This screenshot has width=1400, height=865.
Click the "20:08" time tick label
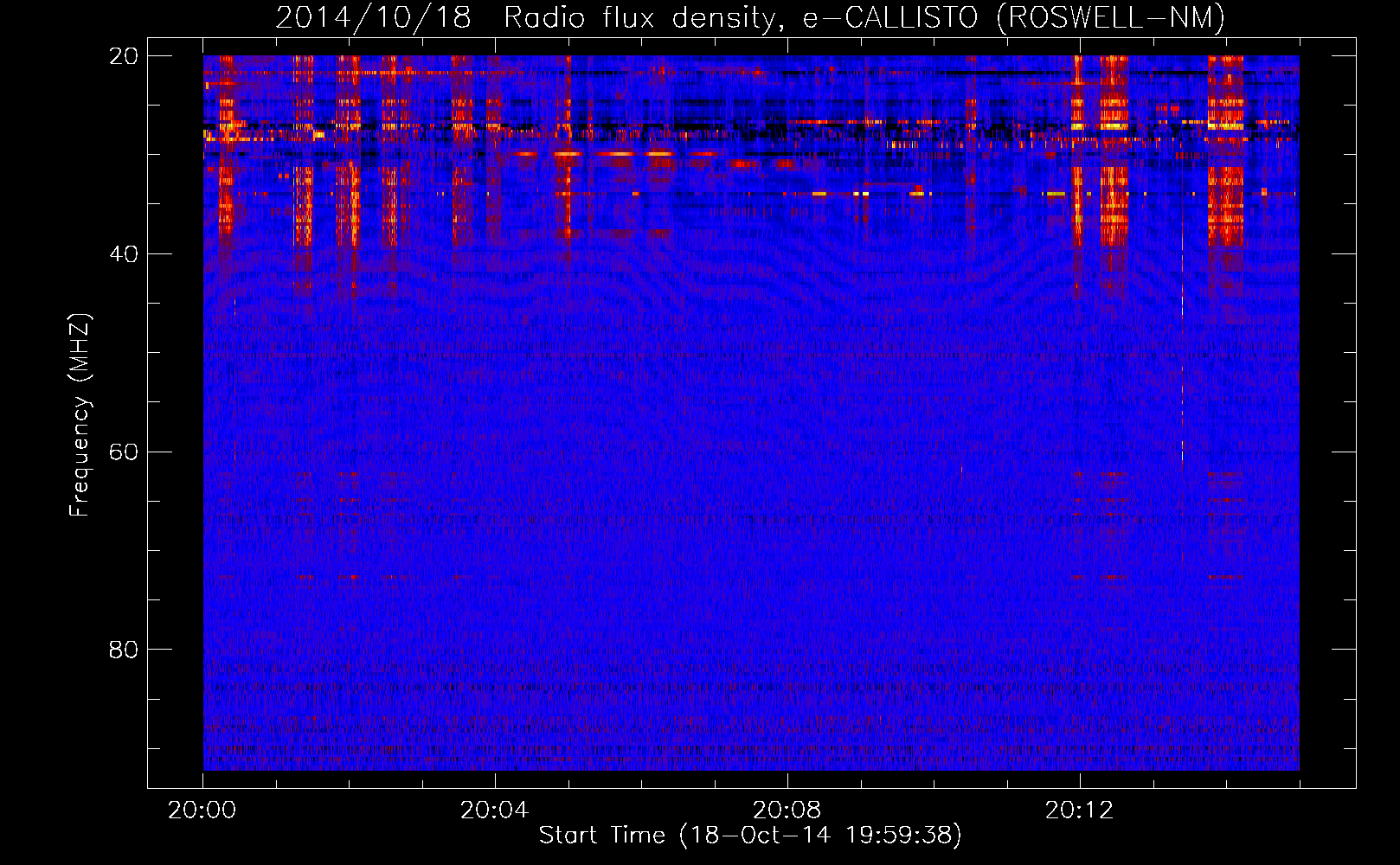(787, 811)
